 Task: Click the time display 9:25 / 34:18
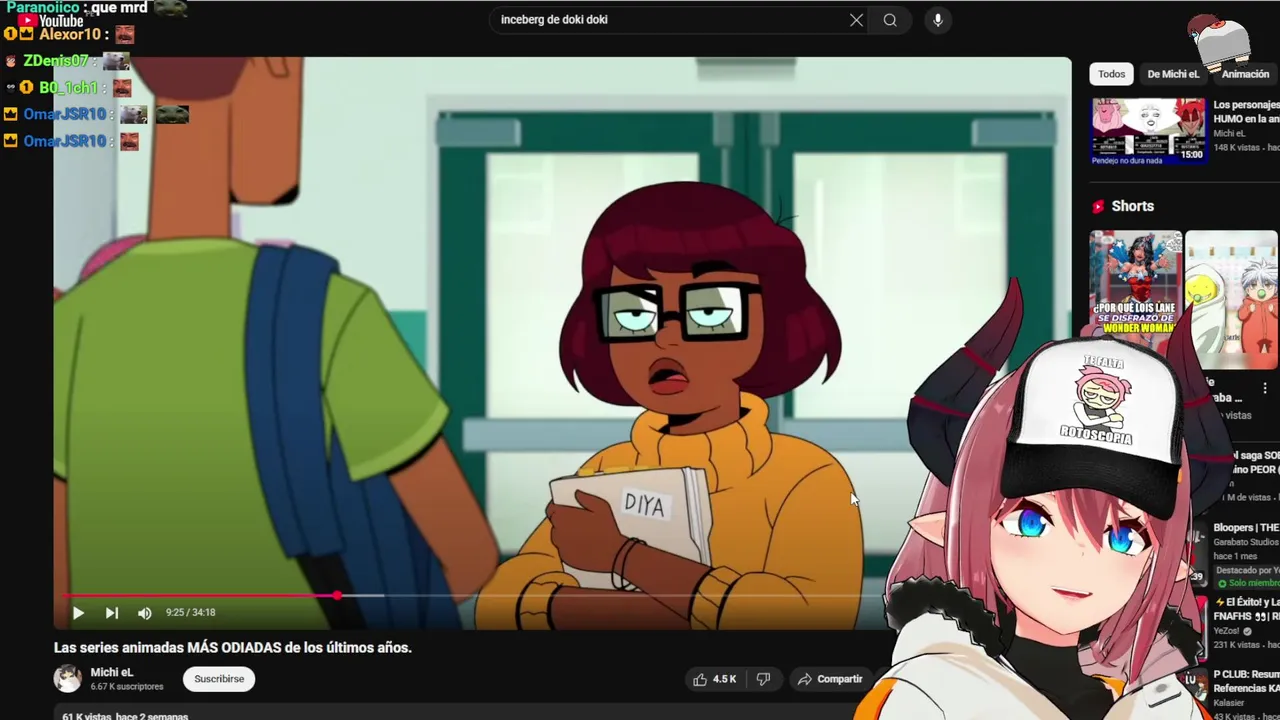click(x=190, y=613)
